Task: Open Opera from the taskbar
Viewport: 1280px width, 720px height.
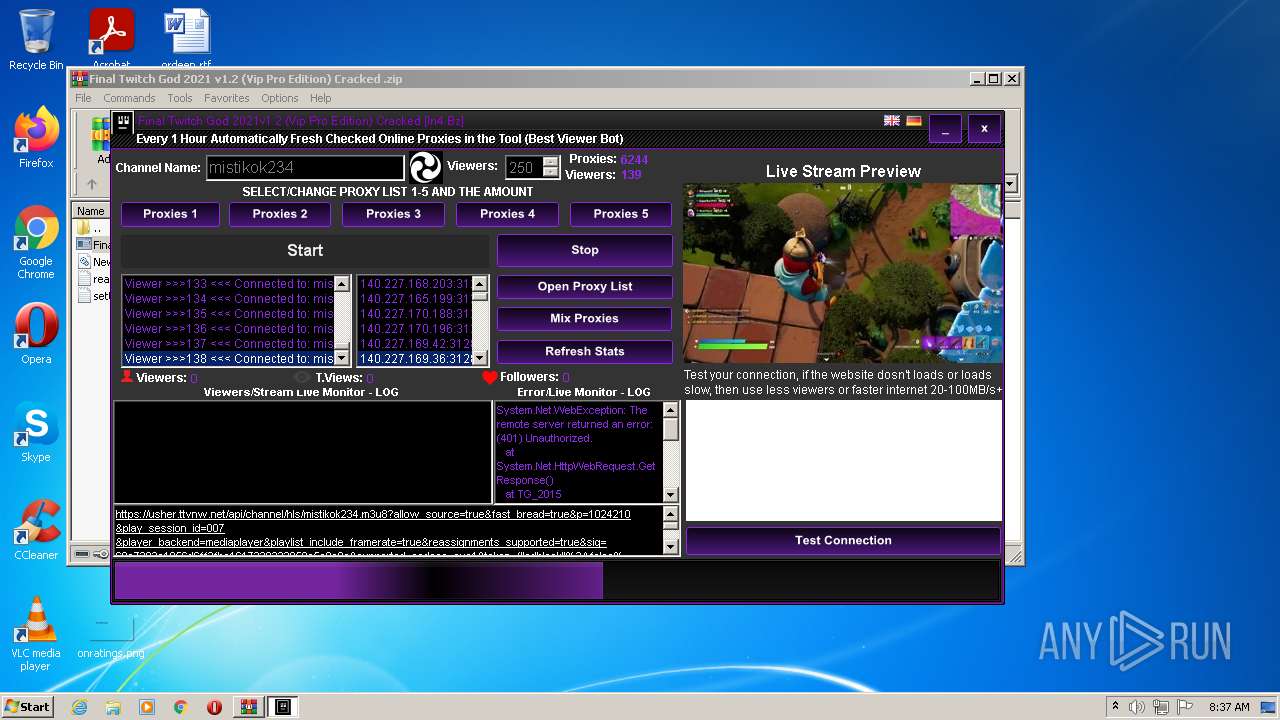Action: [x=214, y=707]
